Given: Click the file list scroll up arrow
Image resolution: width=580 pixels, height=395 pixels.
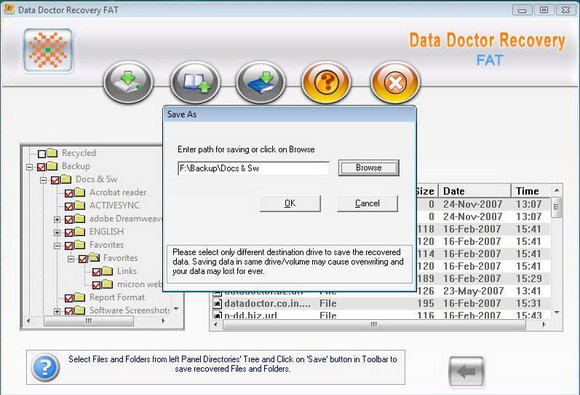Looking at the screenshot, I should [x=556, y=191].
